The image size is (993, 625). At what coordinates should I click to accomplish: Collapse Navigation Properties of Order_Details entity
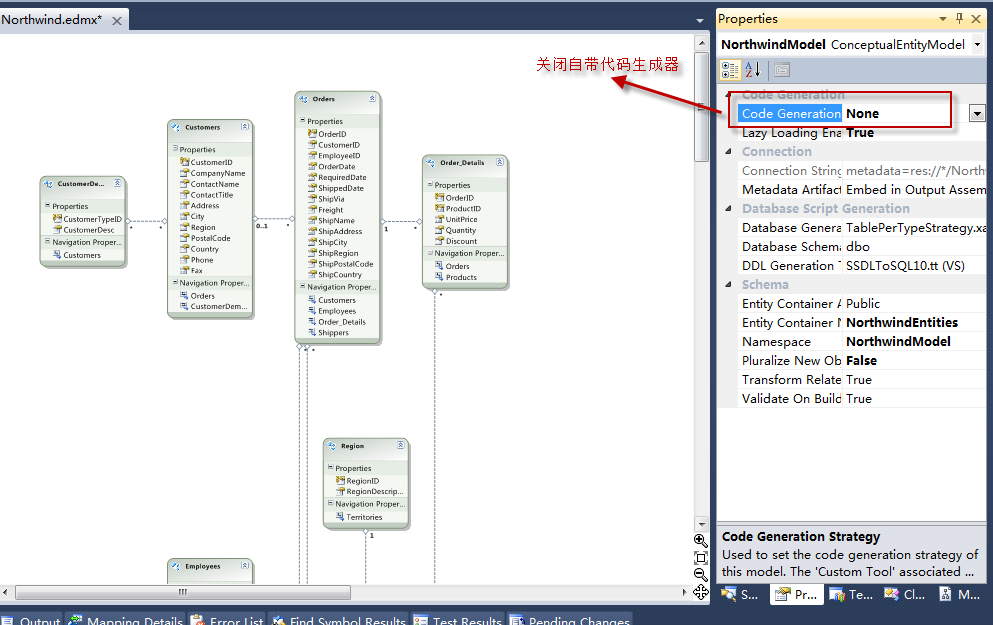pyautogui.click(x=430, y=253)
